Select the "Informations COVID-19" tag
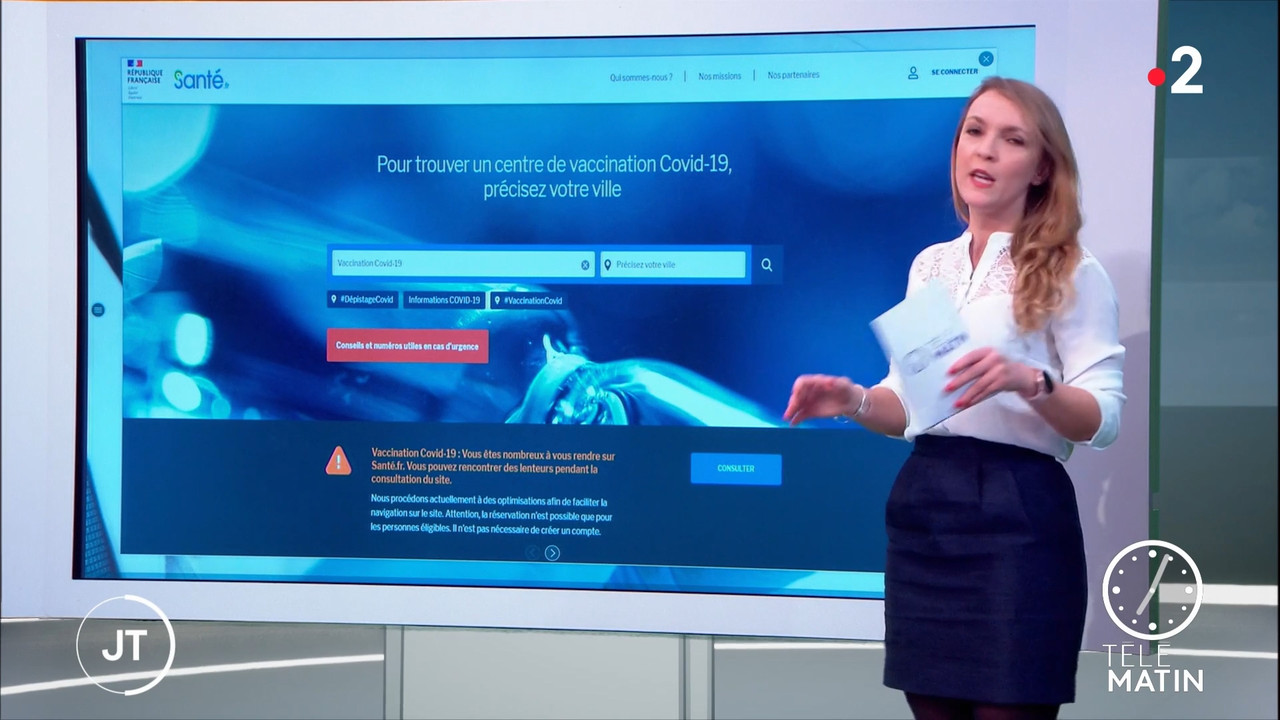 (x=444, y=300)
